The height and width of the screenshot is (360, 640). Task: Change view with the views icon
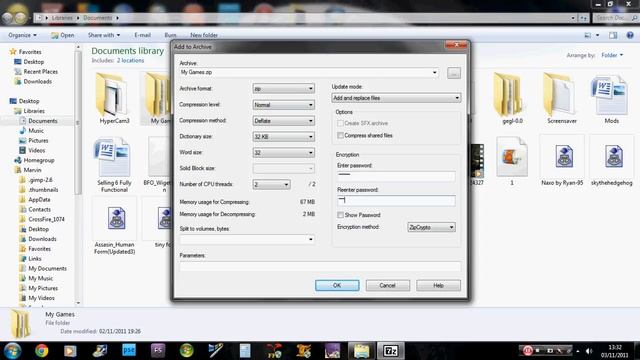tap(588, 36)
